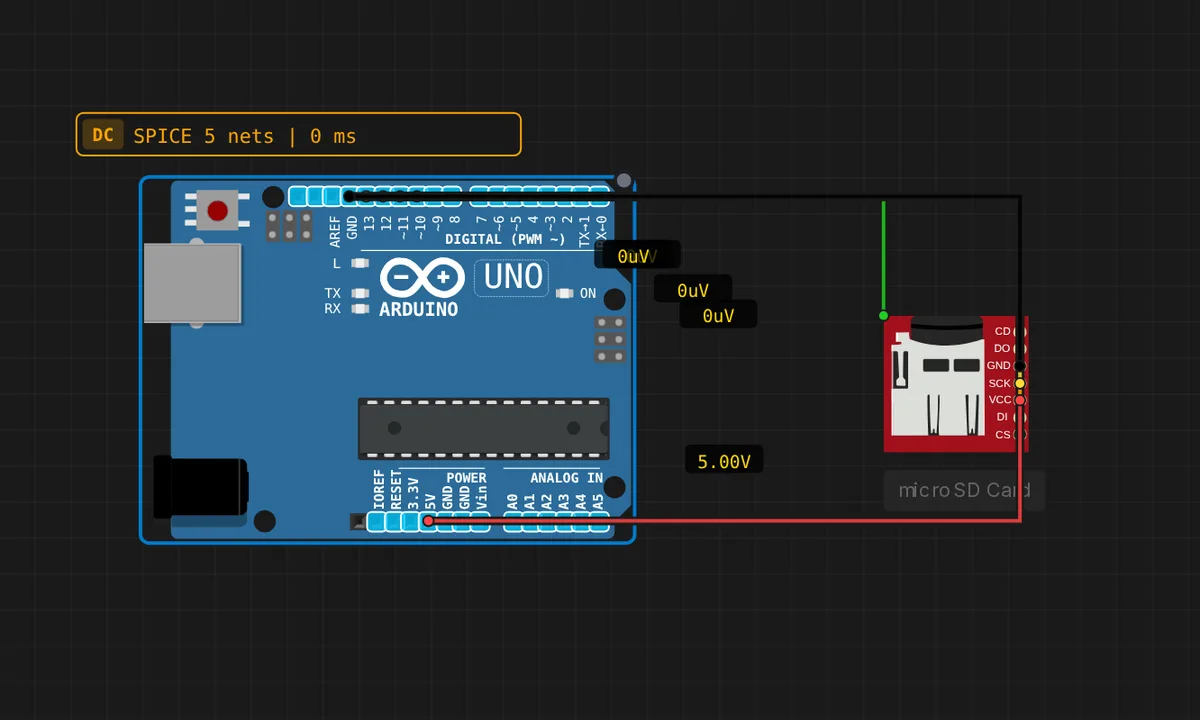Click the ICSP header near ON label
This screenshot has width=1200, height=720.
610,340
